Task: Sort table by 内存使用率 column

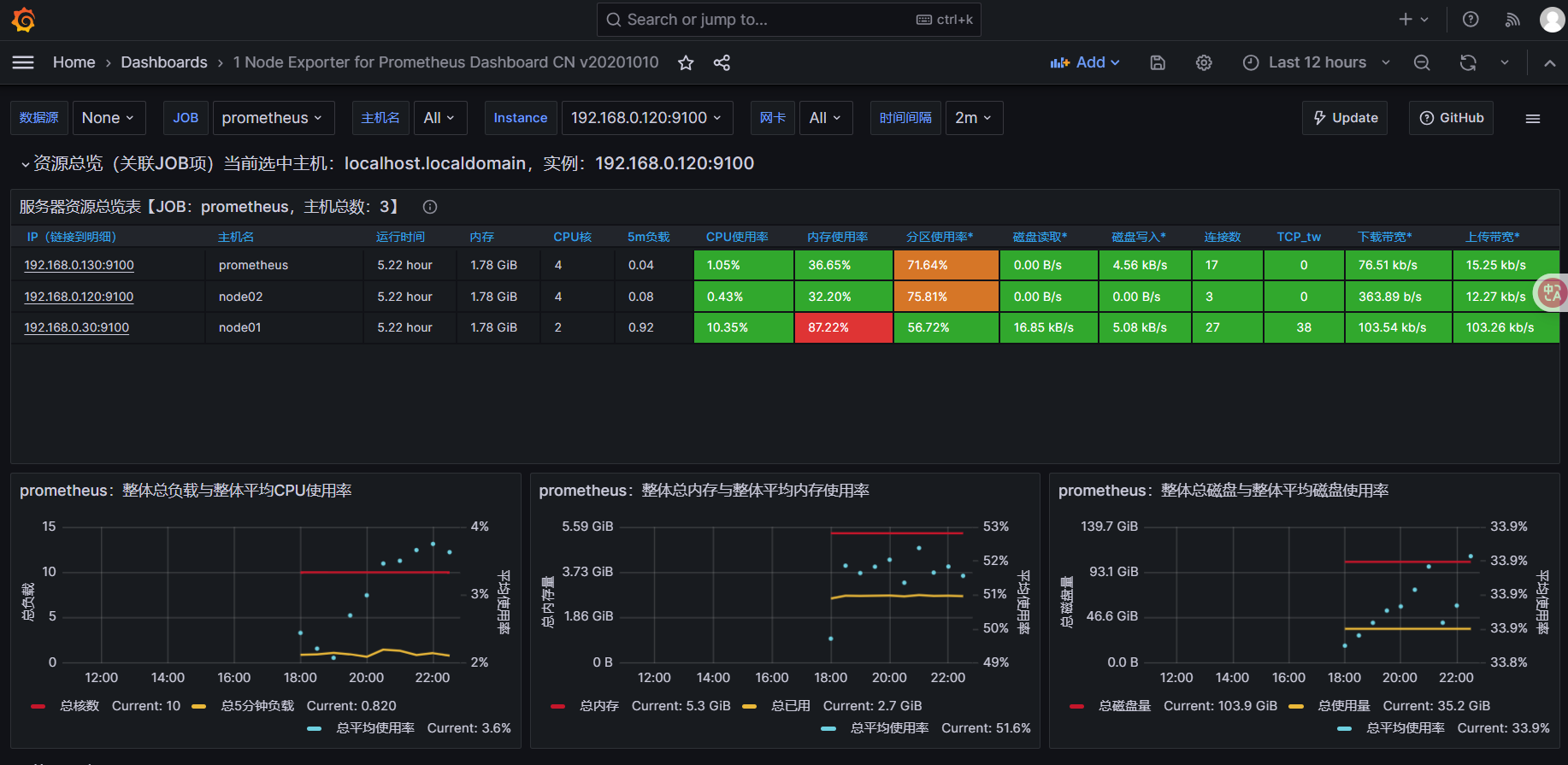Action: [837, 237]
